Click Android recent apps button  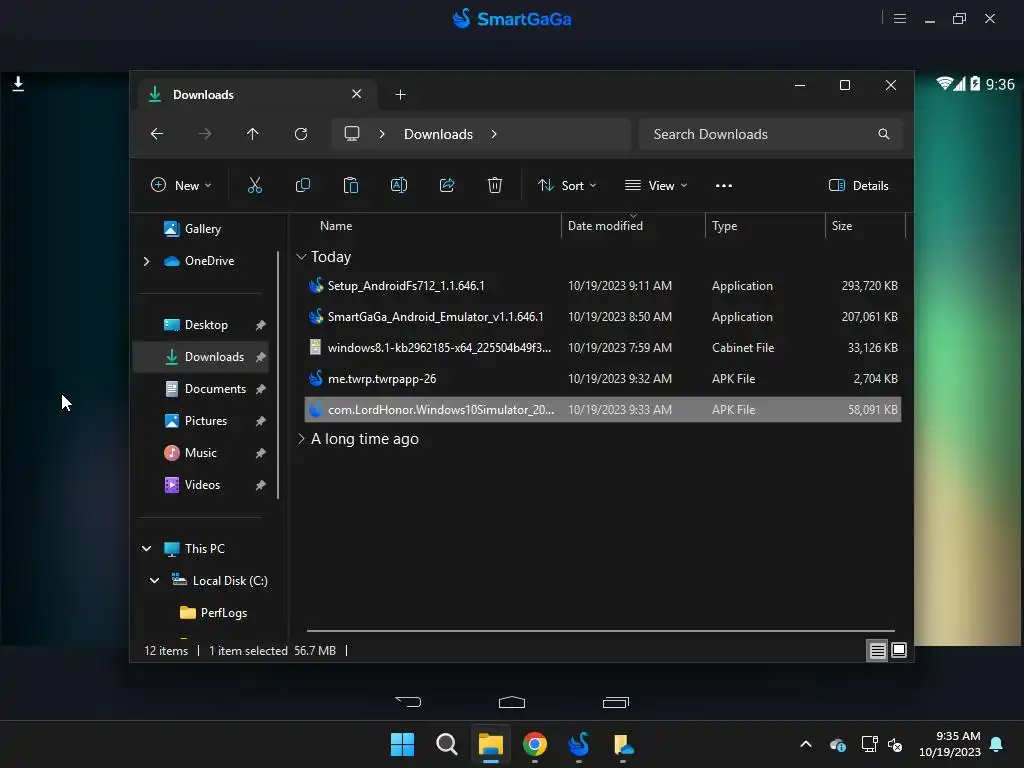[615, 702]
